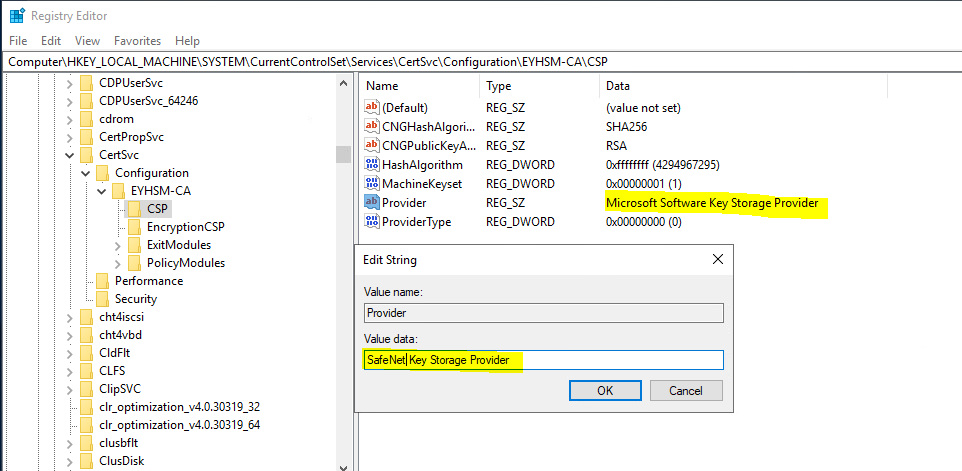
Task: Select the Configuration folder icon
Action: click(x=102, y=173)
